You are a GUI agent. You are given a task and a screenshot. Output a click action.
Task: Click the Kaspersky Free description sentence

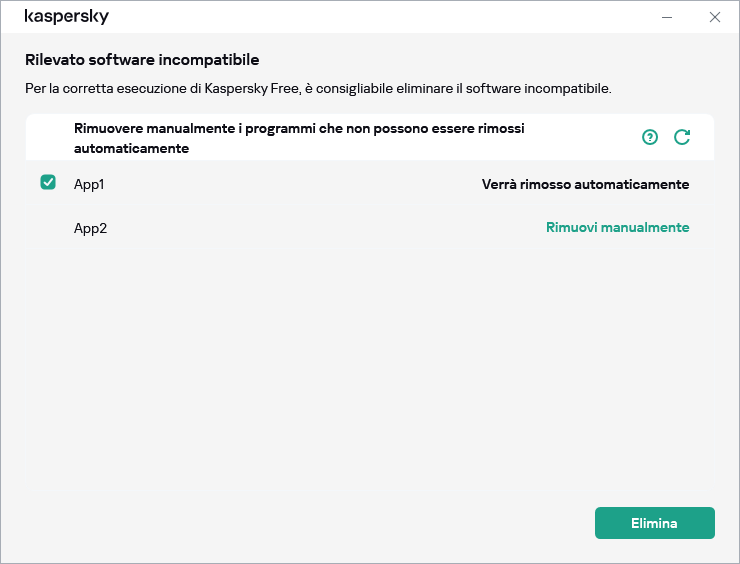pyautogui.click(x=317, y=89)
